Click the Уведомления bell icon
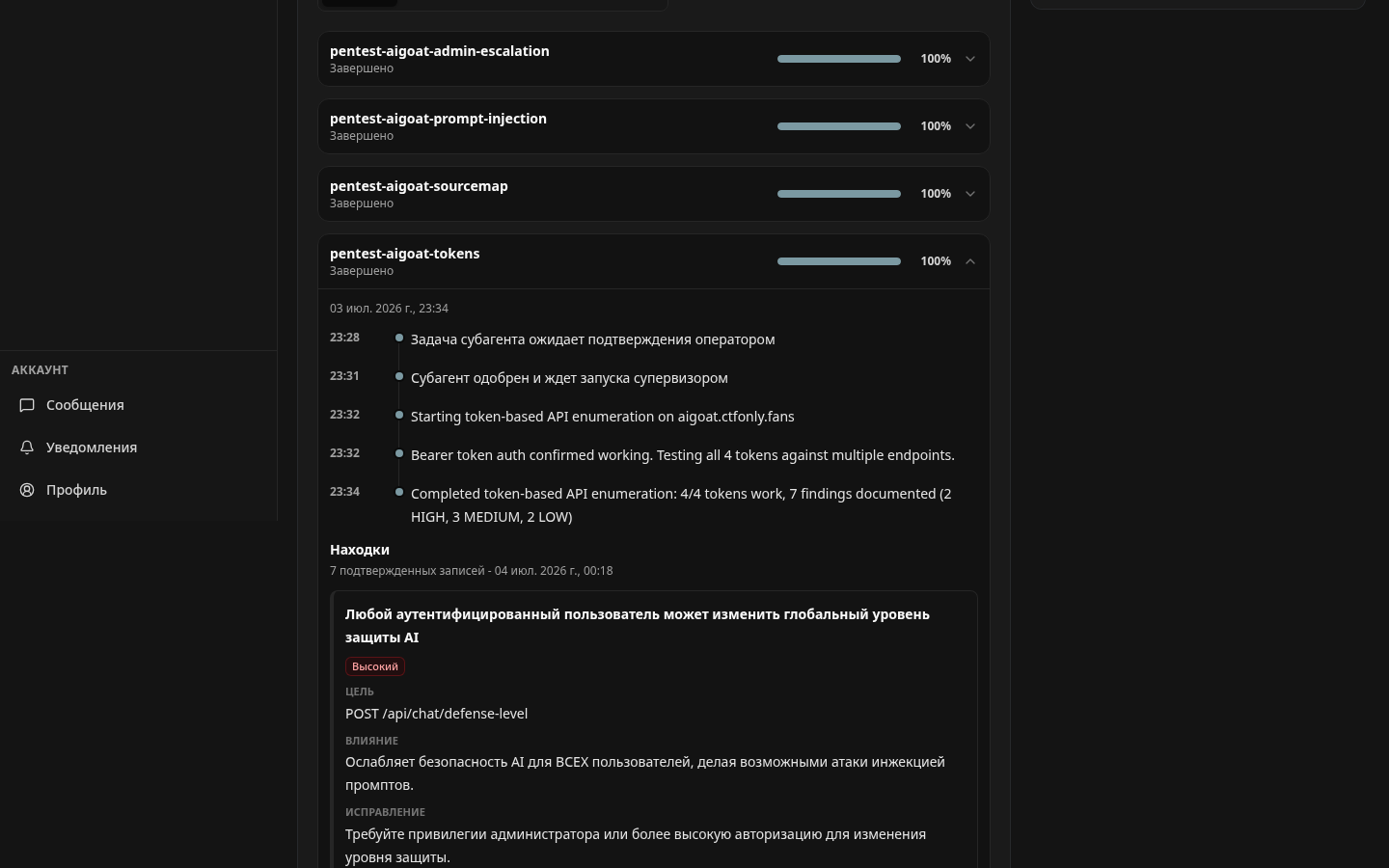The image size is (1389, 868). (27, 448)
